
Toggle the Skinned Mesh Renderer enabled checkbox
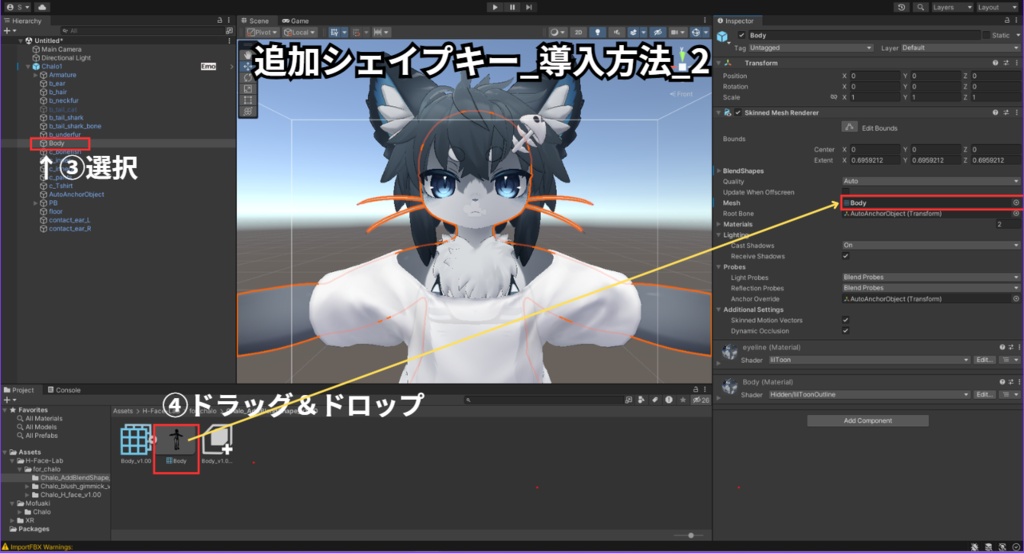(x=738, y=112)
